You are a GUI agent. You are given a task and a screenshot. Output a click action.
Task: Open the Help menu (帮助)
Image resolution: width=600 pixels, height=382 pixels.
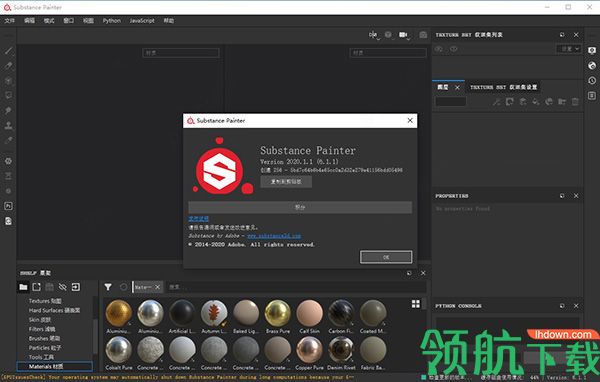169,21
